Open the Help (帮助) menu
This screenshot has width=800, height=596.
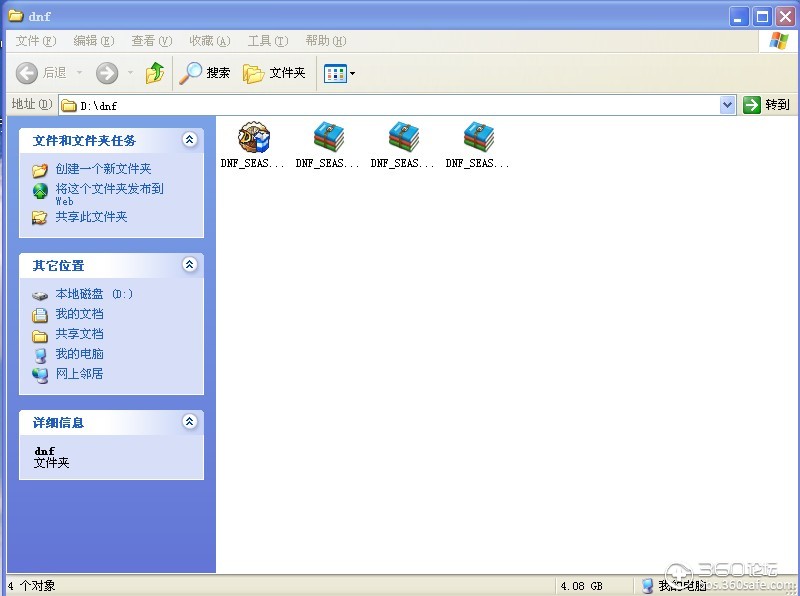pyautogui.click(x=326, y=41)
